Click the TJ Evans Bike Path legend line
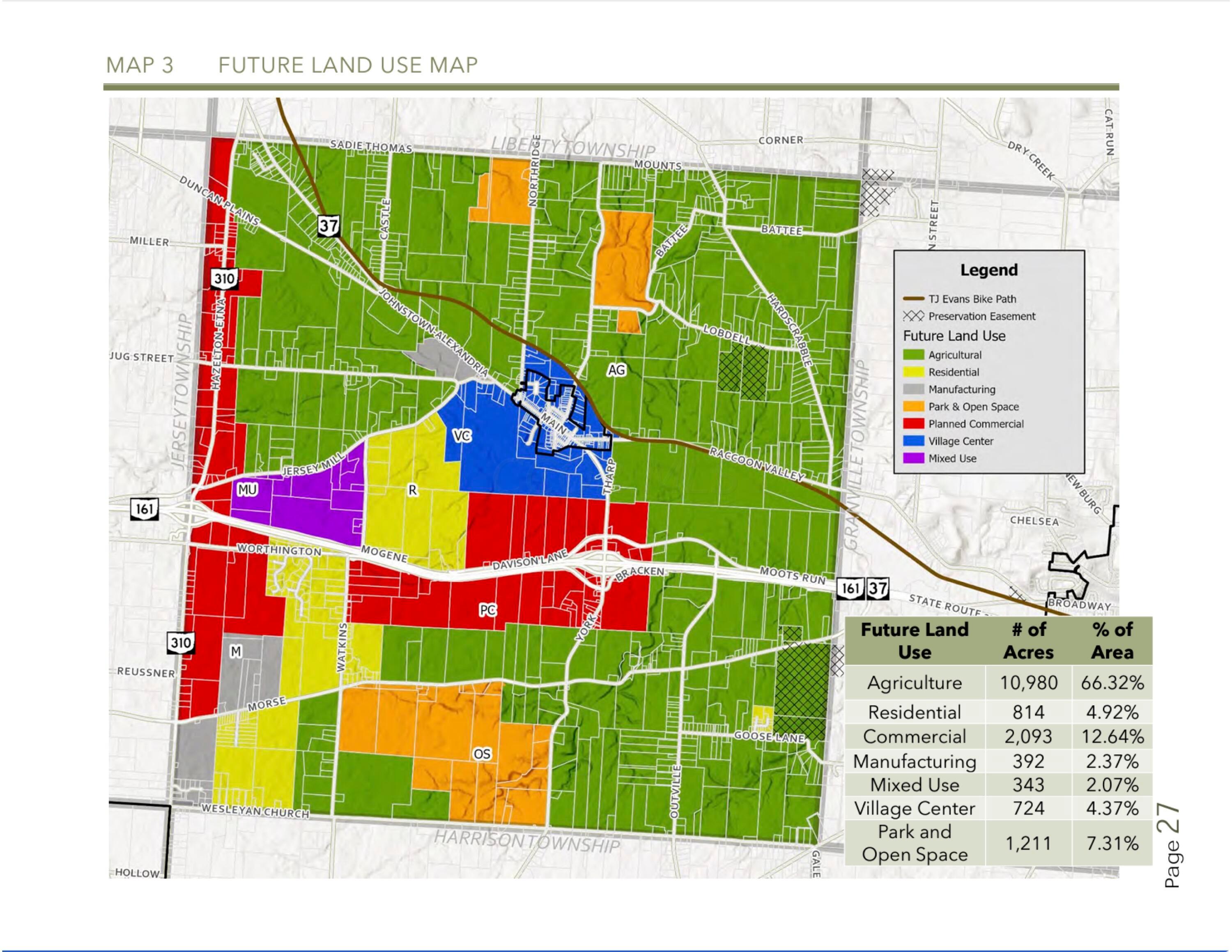1232x952 pixels. pos(913,299)
